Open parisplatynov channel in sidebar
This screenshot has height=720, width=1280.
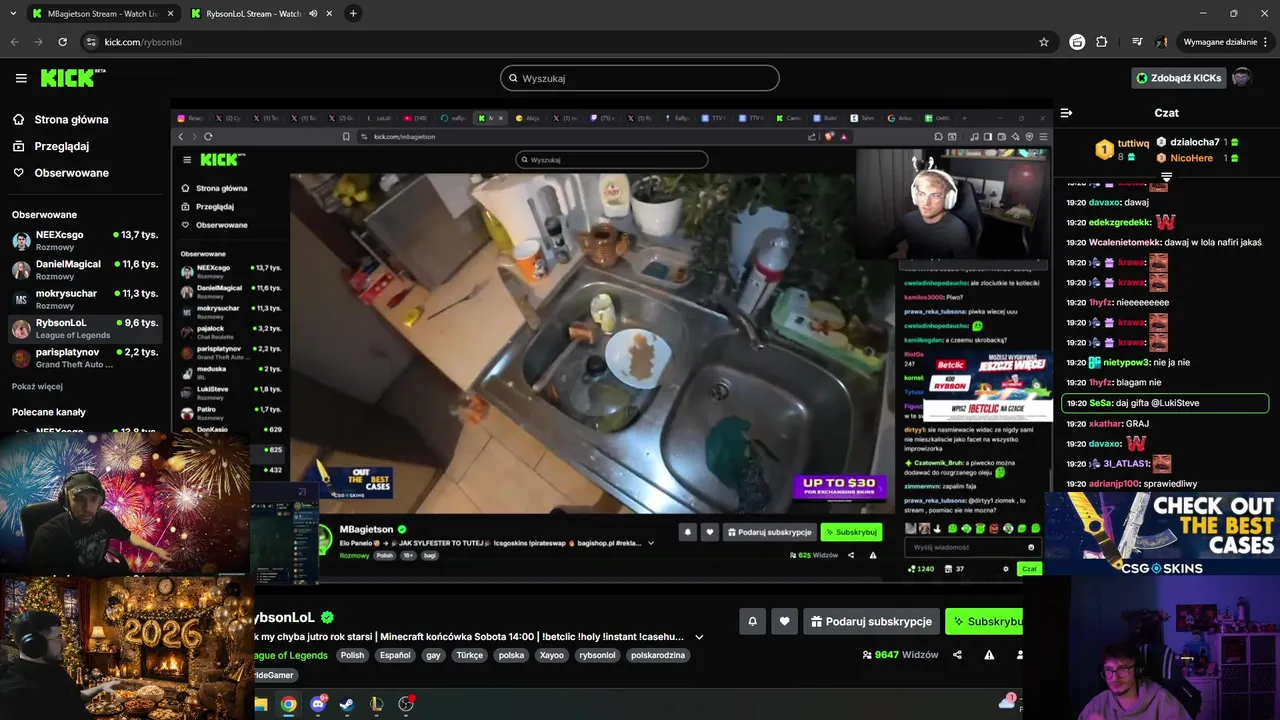pyautogui.click(x=85, y=357)
